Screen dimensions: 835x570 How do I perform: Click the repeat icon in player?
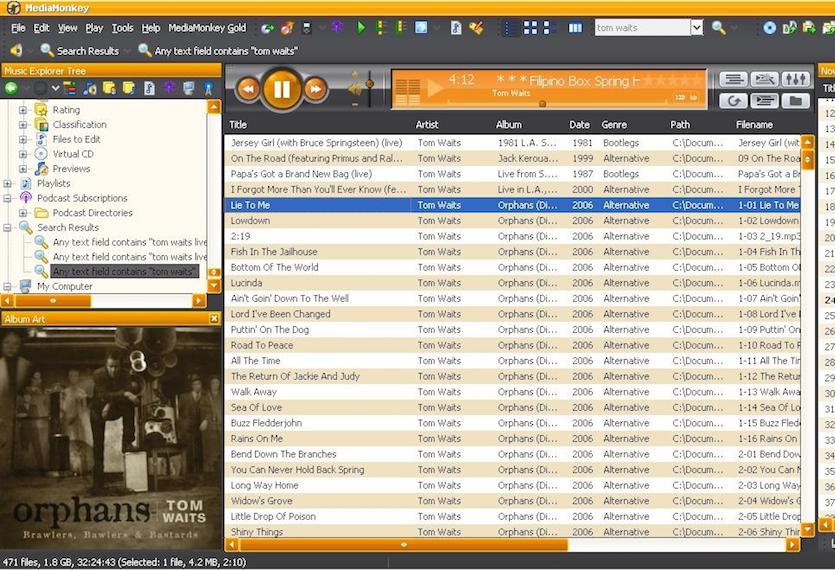[x=732, y=101]
